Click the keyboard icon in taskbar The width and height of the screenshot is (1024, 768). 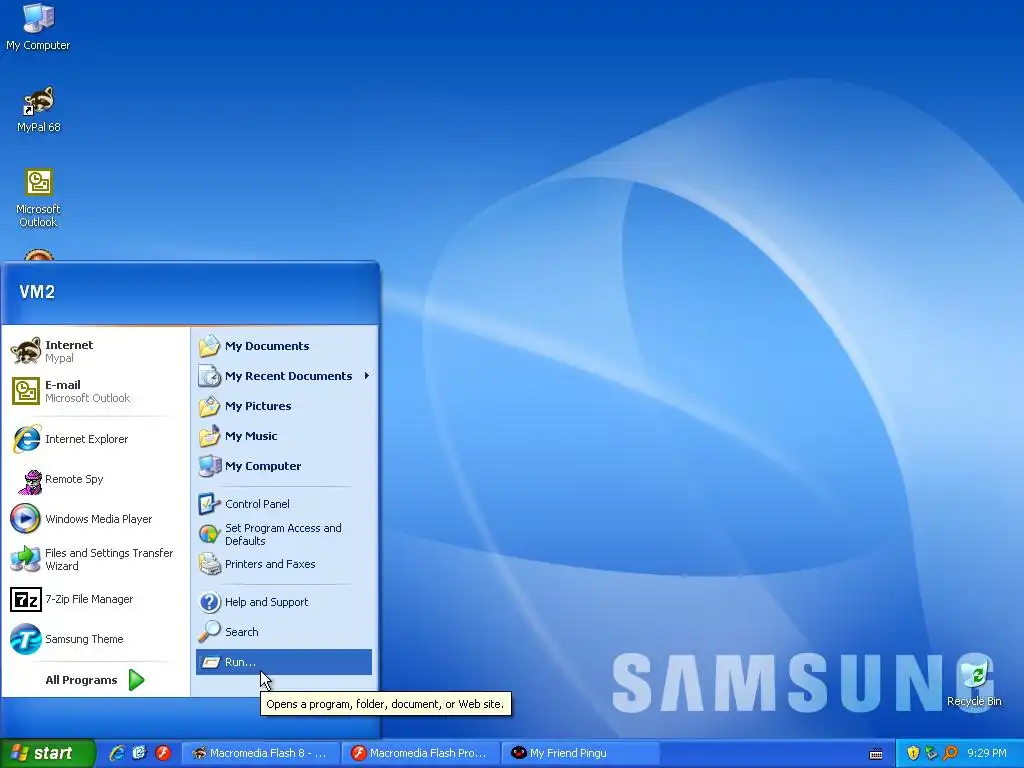pyautogui.click(x=876, y=754)
